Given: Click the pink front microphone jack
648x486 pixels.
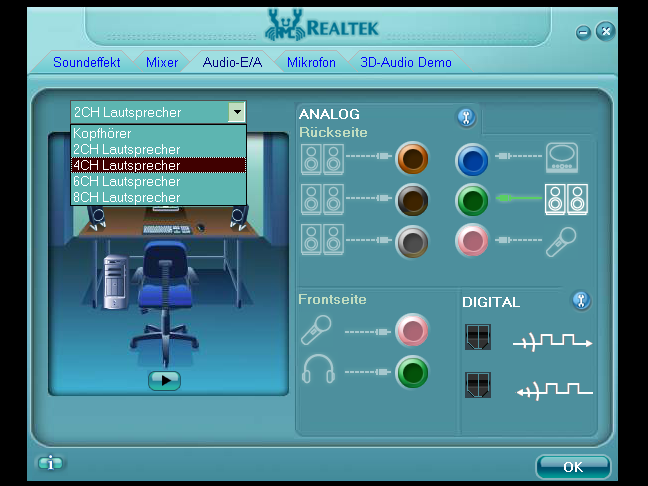Looking at the screenshot, I should [x=412, y=330].
